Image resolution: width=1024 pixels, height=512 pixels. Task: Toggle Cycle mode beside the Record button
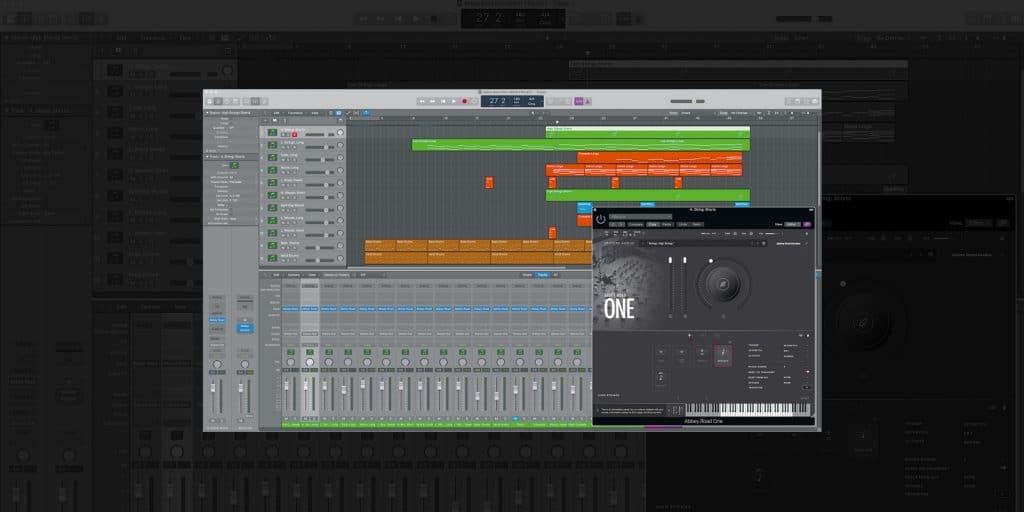[x=475, y=101]
